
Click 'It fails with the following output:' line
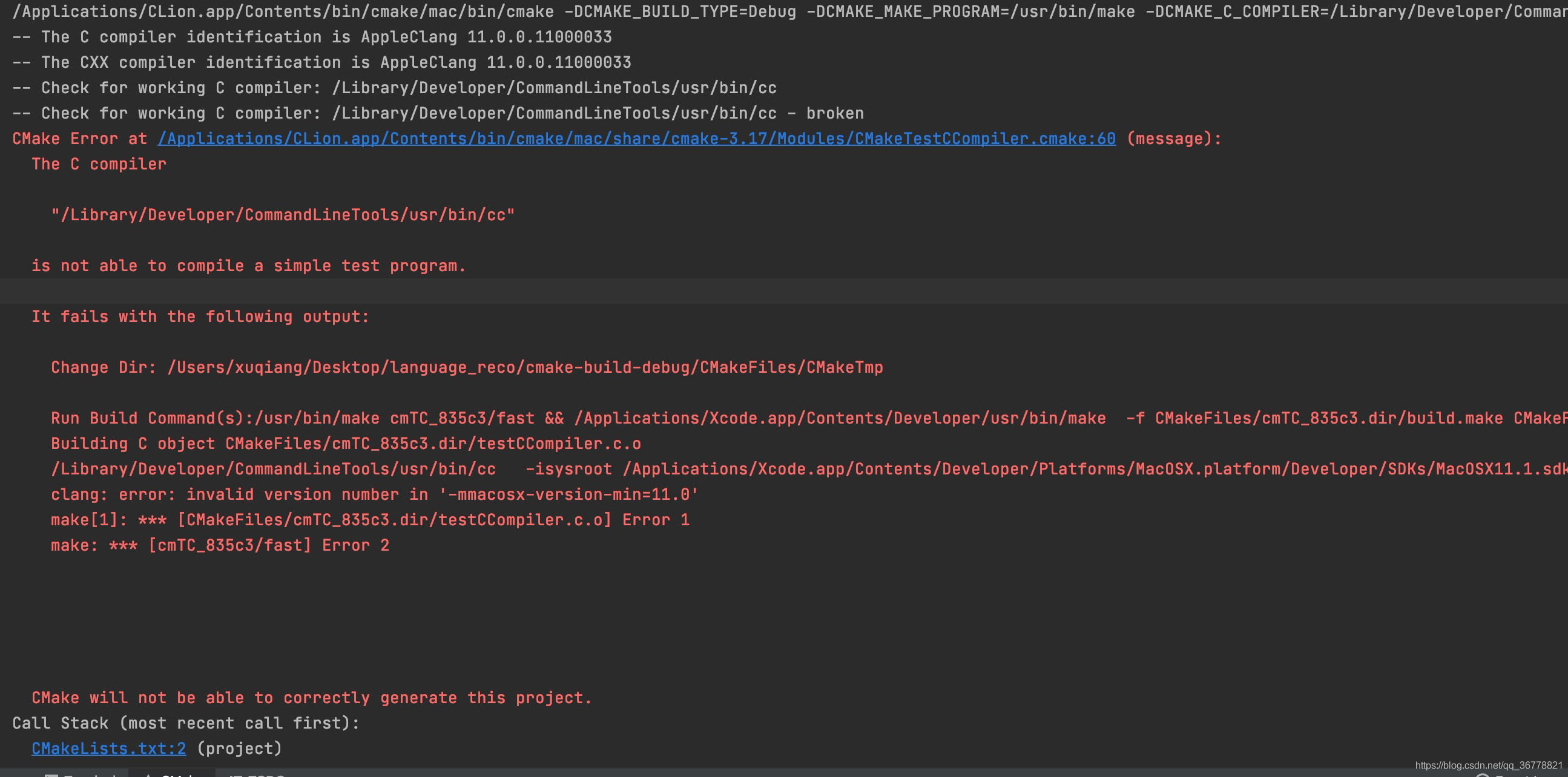[x=200, y=317]
